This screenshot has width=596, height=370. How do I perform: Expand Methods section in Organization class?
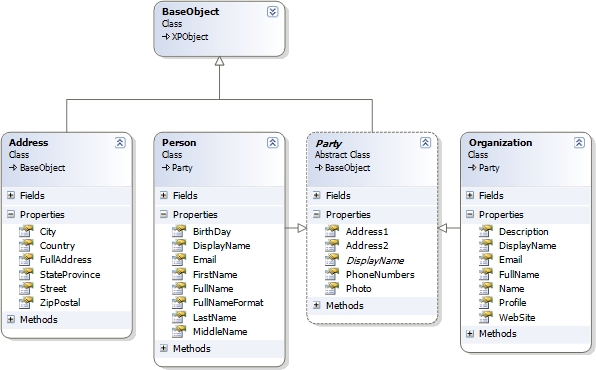tap(470, 334)
